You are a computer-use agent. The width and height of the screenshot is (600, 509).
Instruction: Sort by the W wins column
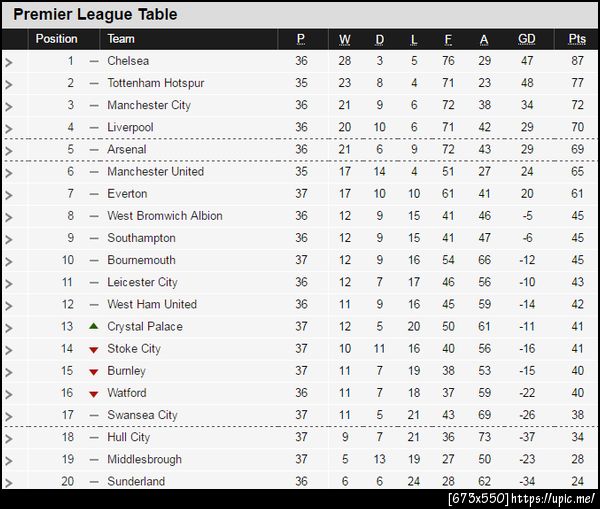345,39
